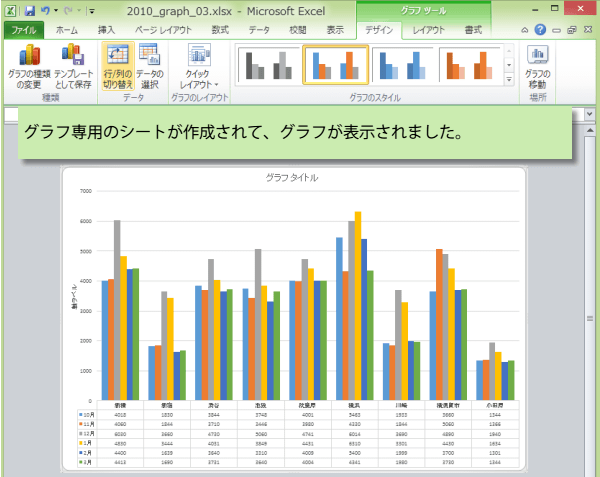Open the Quick Layout dropdown (クイックレイアウト)
This screenshot has width=600, height=477.
pos(199,68)
